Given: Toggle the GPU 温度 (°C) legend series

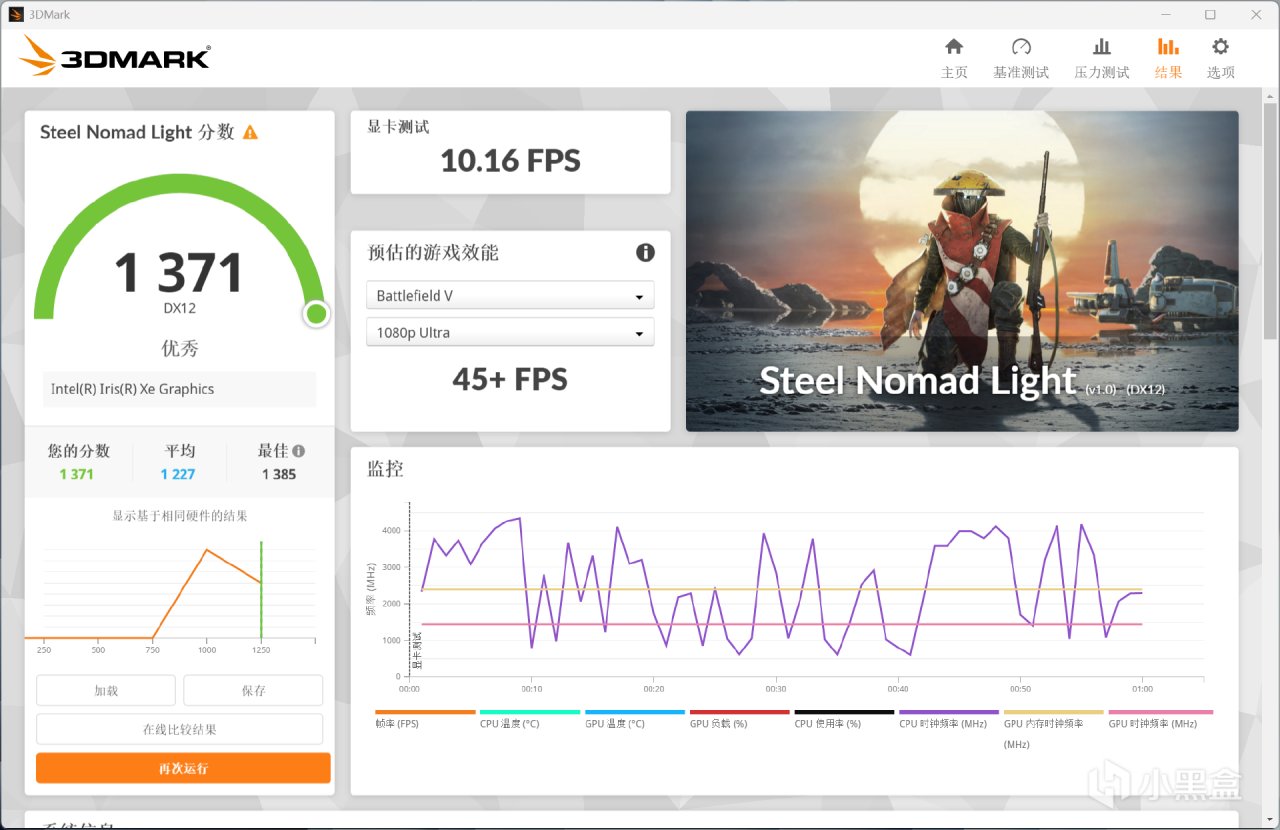Looking at the screenshot, I should [x=635, y=718].
